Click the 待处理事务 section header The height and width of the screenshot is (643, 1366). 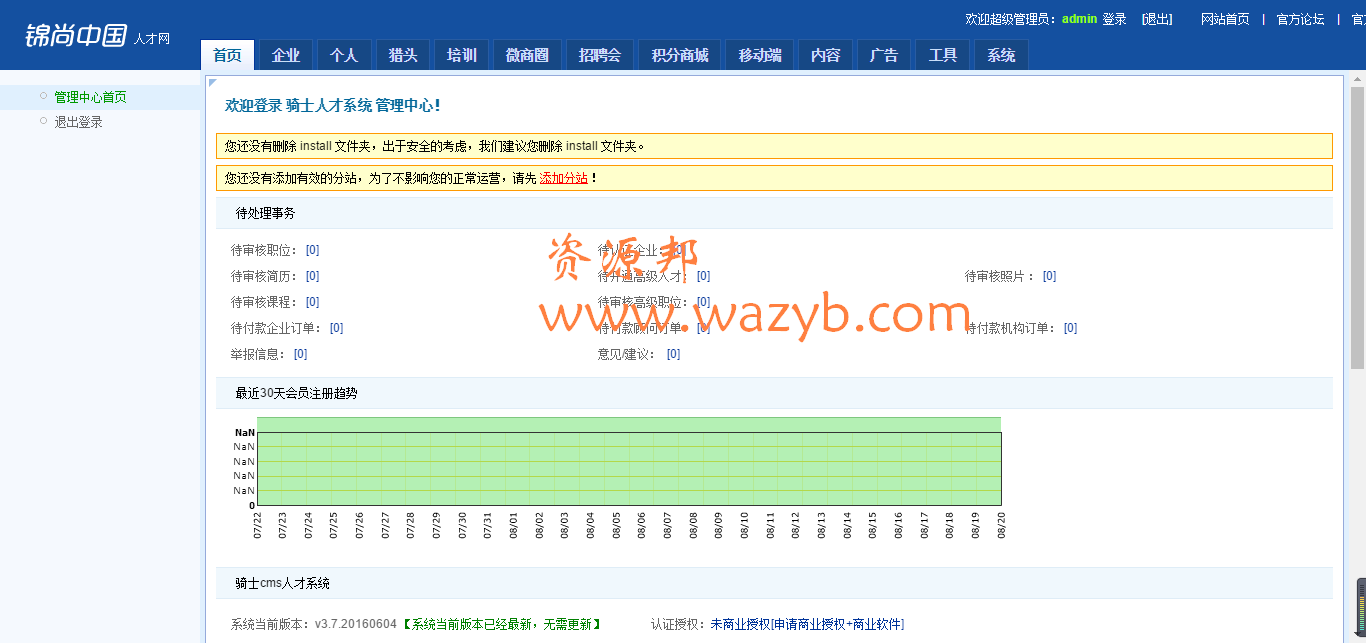point(774,213)
